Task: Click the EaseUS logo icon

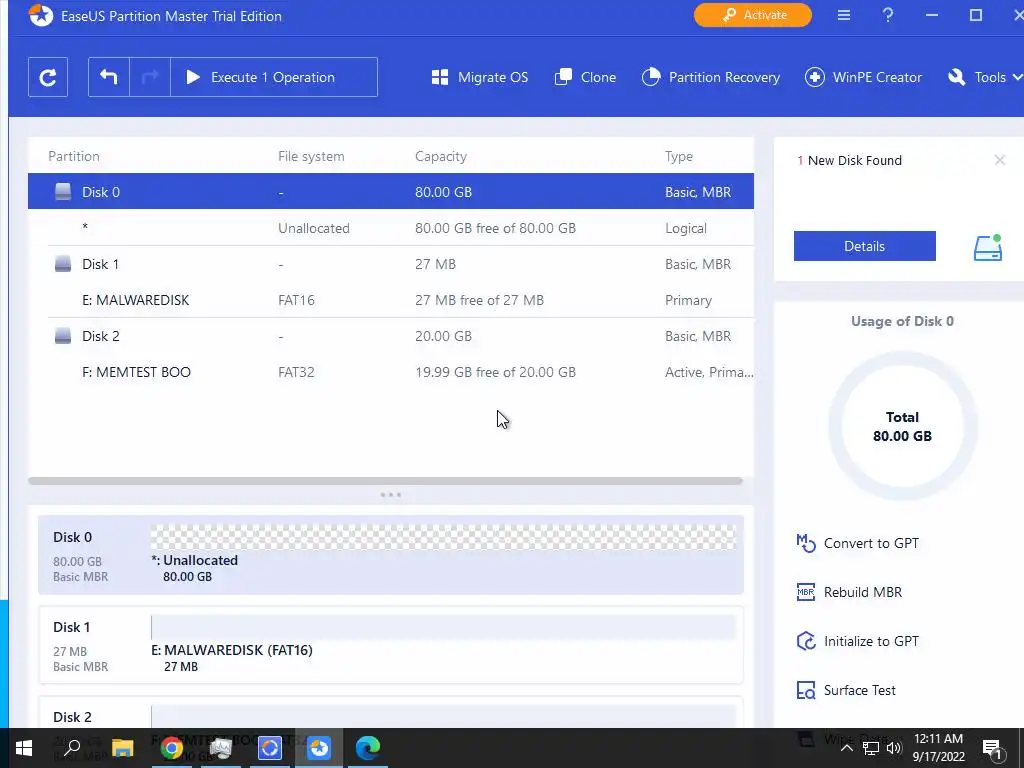Action: [40, 16]
